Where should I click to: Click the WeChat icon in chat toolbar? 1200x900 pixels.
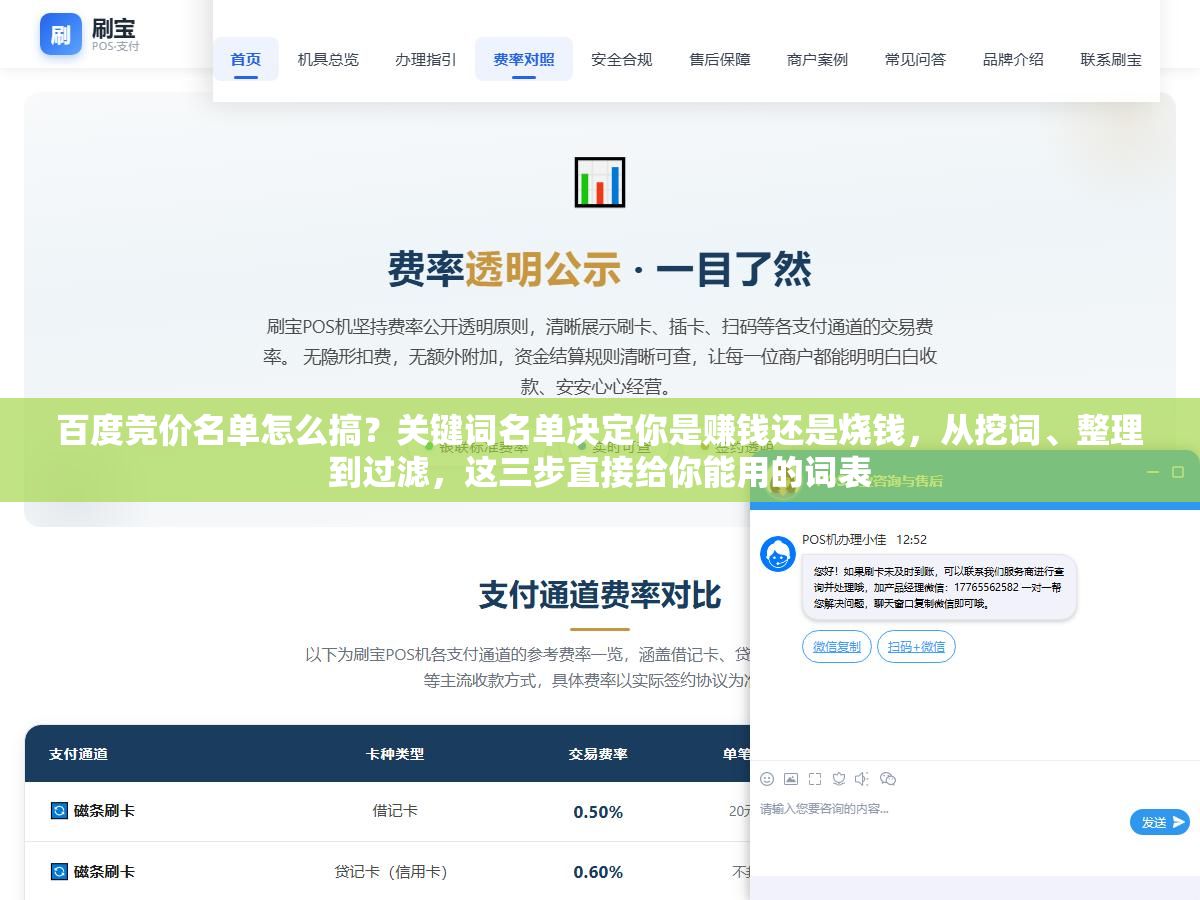[888, 778]
